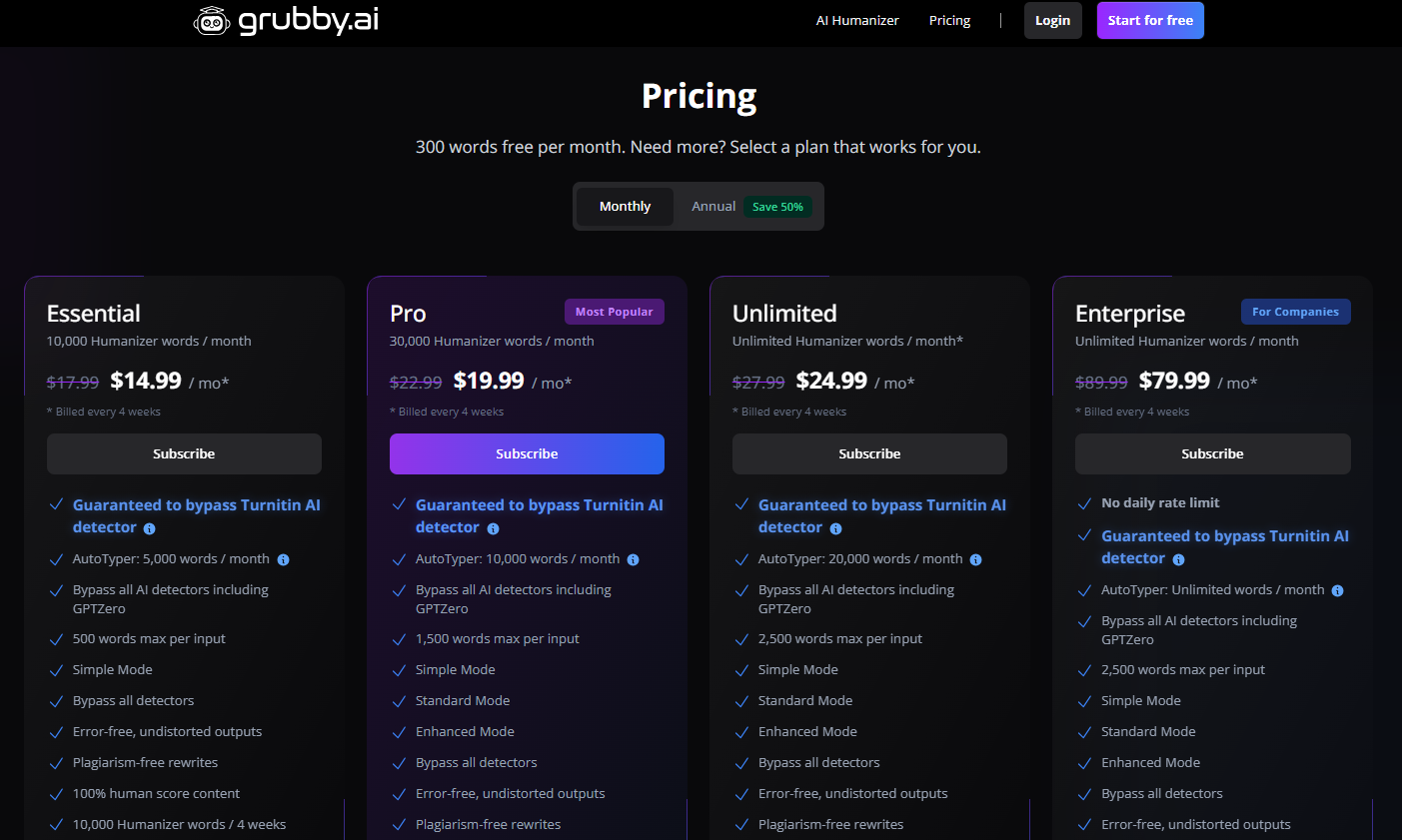1402x840 pixels.
Task: Click 'Simple Mode' in Essential card
Action: 112,670
